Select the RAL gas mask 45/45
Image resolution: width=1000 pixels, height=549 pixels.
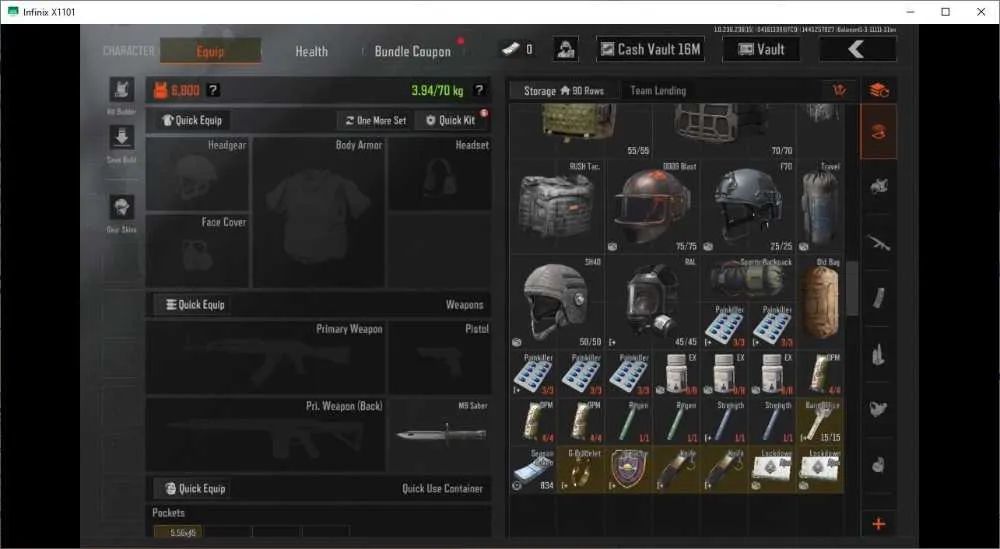(x=652, y=302)
